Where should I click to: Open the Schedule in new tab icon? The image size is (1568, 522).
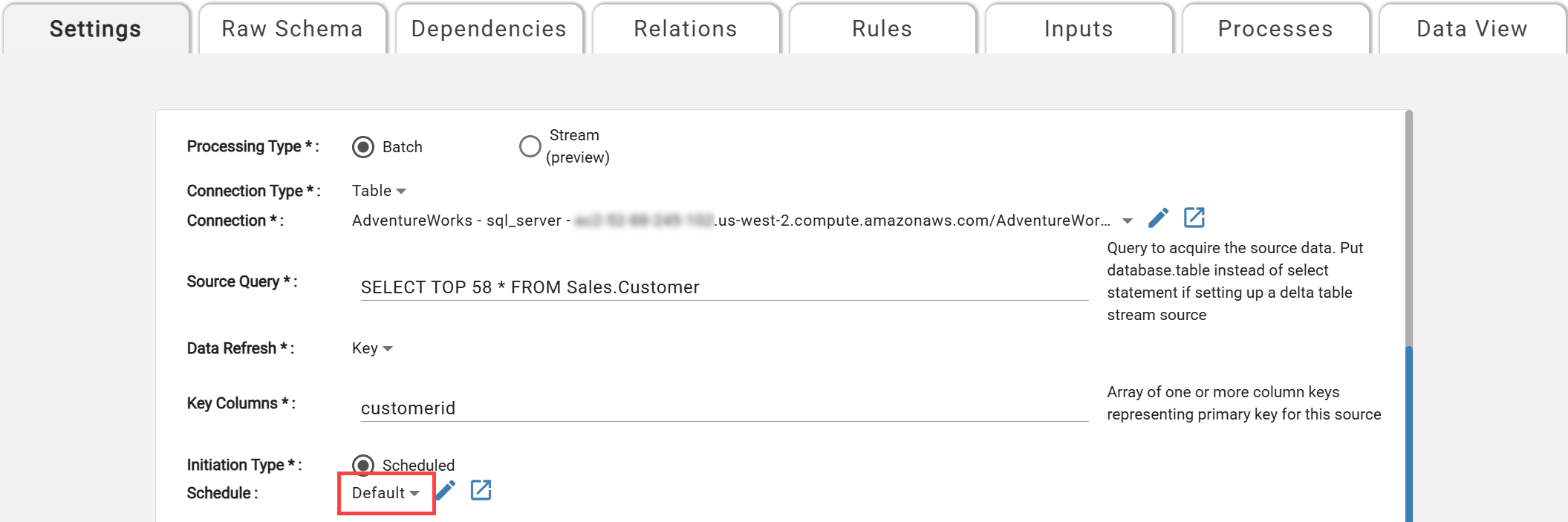pos(481,491)
